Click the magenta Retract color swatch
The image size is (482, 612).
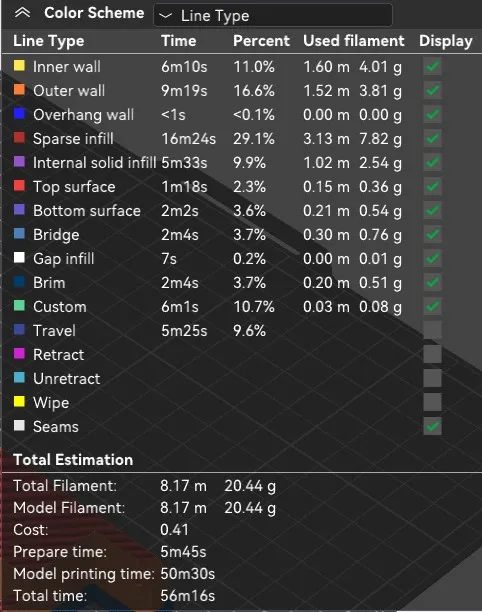point(19,354)
